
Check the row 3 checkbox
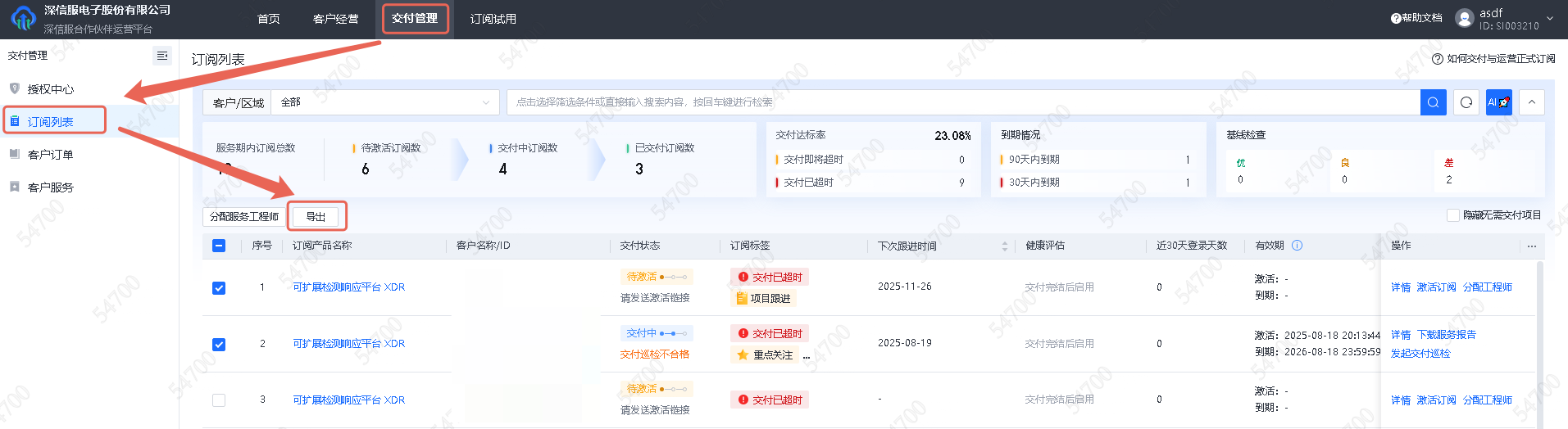point(219,400)
